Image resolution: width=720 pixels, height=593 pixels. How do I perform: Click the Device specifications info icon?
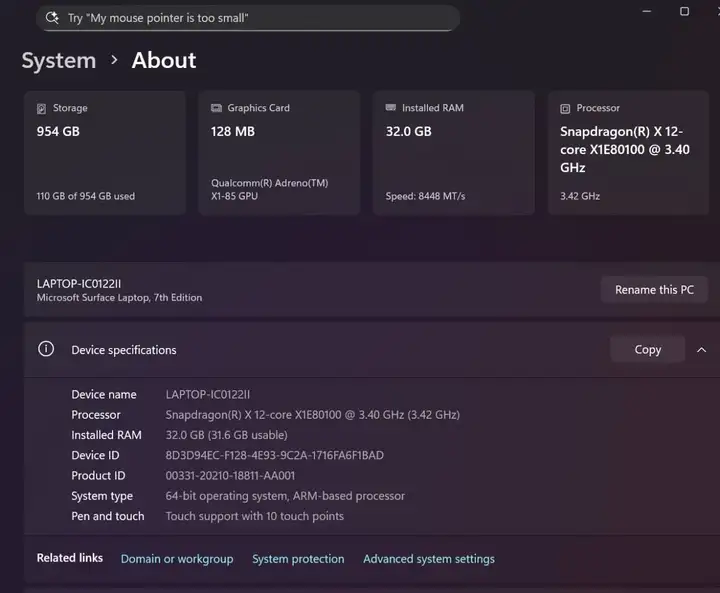point(46,349)
